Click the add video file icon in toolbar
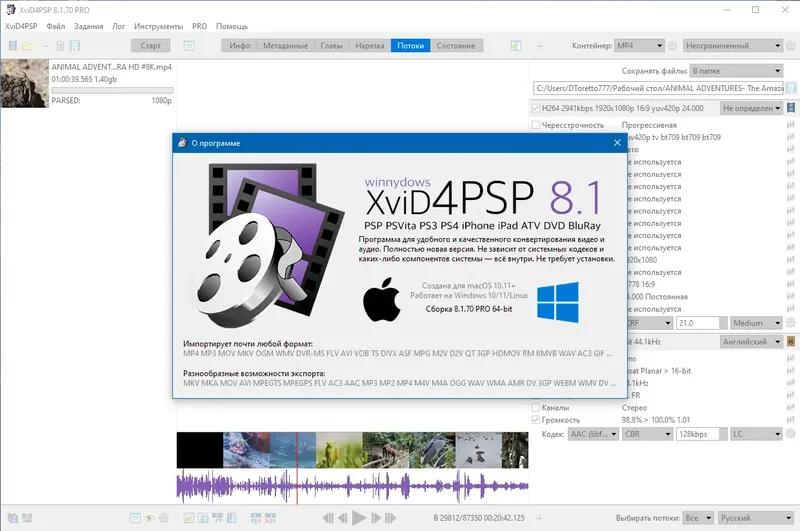 (x=13, y=46)
